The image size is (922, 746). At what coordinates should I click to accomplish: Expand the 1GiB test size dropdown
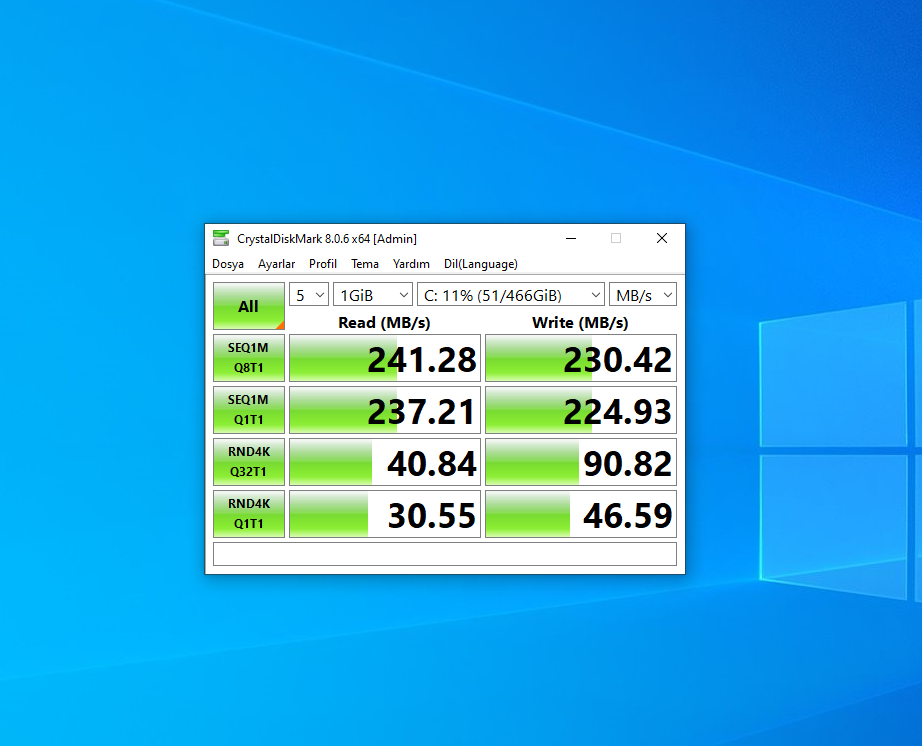(373, 295)
